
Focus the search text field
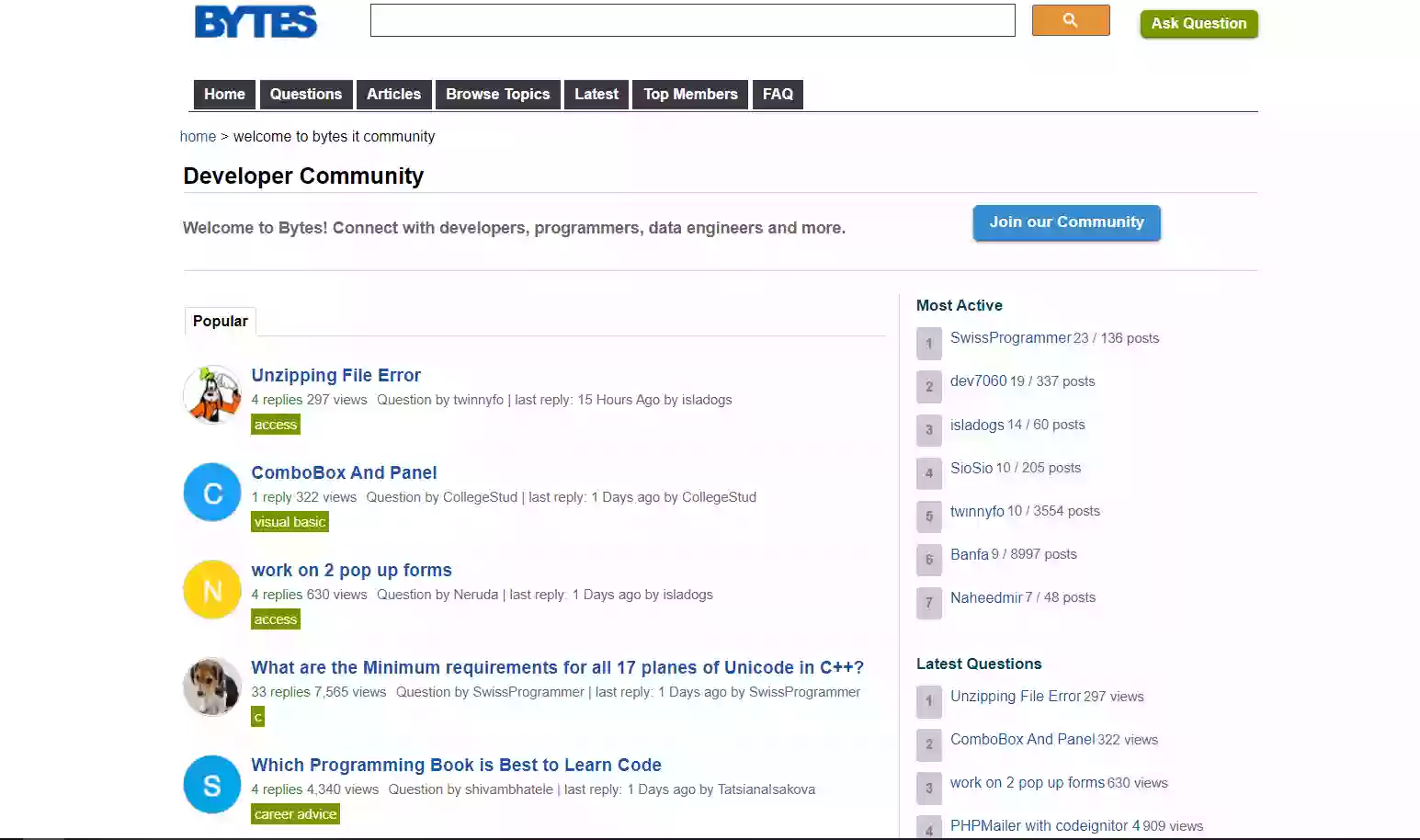click(693, 20)
